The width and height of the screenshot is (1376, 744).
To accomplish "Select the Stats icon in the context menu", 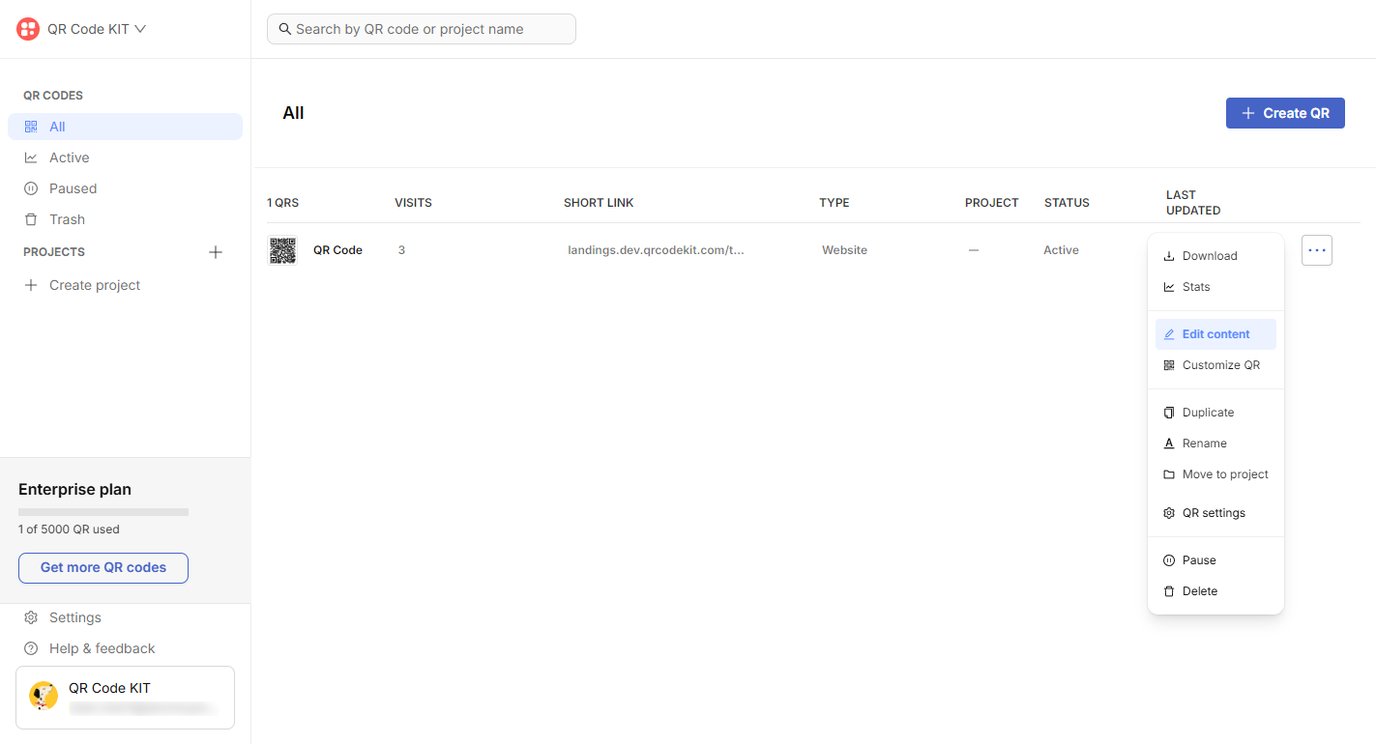I will (x=1169, y=287).
